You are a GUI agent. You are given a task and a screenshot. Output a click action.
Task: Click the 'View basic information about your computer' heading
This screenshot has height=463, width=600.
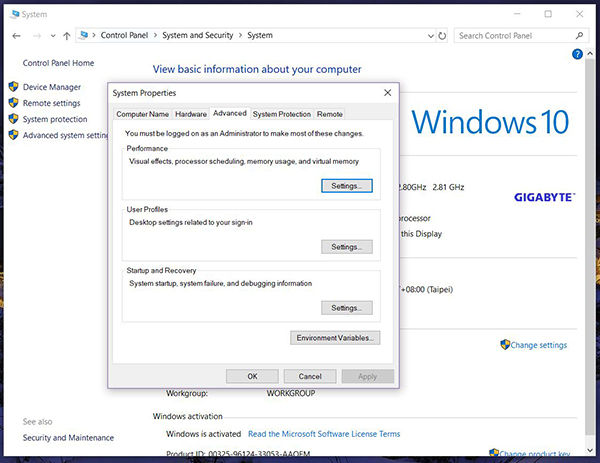click(x=257, y=69)
